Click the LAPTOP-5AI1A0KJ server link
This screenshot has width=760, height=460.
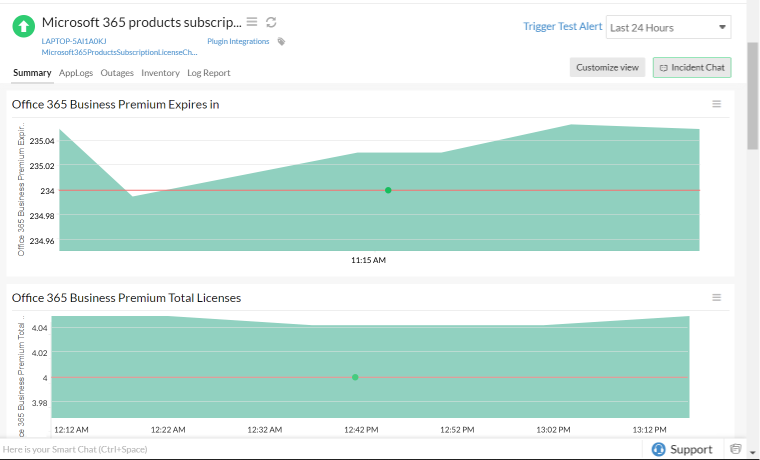pyautogui.click(x=74, y=41)
